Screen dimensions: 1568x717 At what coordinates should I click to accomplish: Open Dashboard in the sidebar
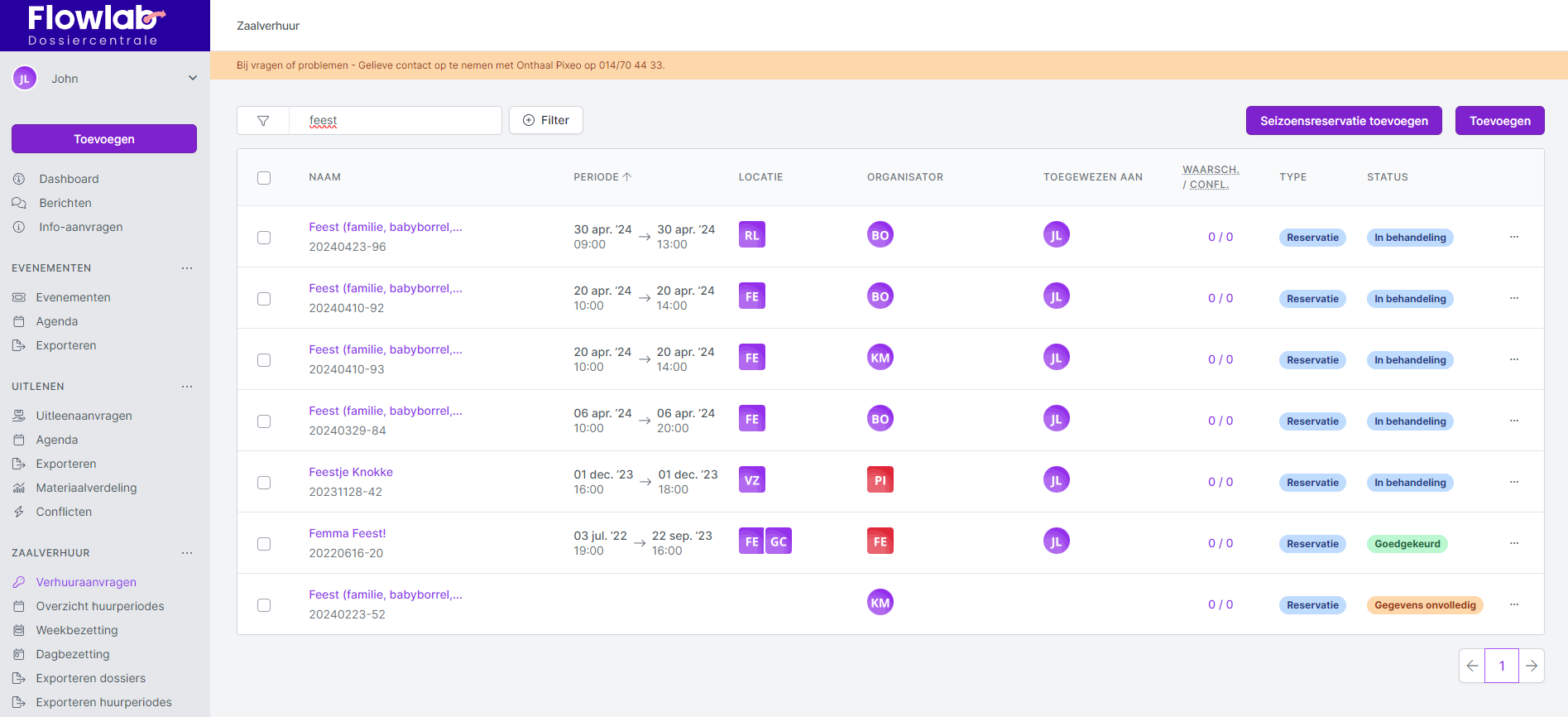pyautogui.click(x=69, y=179)
